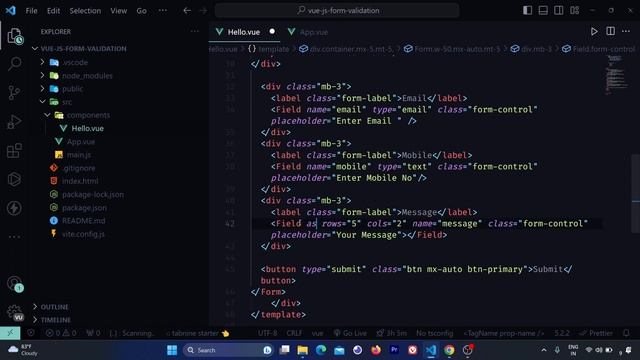This screenshot has width=640, height=360.
Task: Open remote window indicator in status bar
Action: 10,333
